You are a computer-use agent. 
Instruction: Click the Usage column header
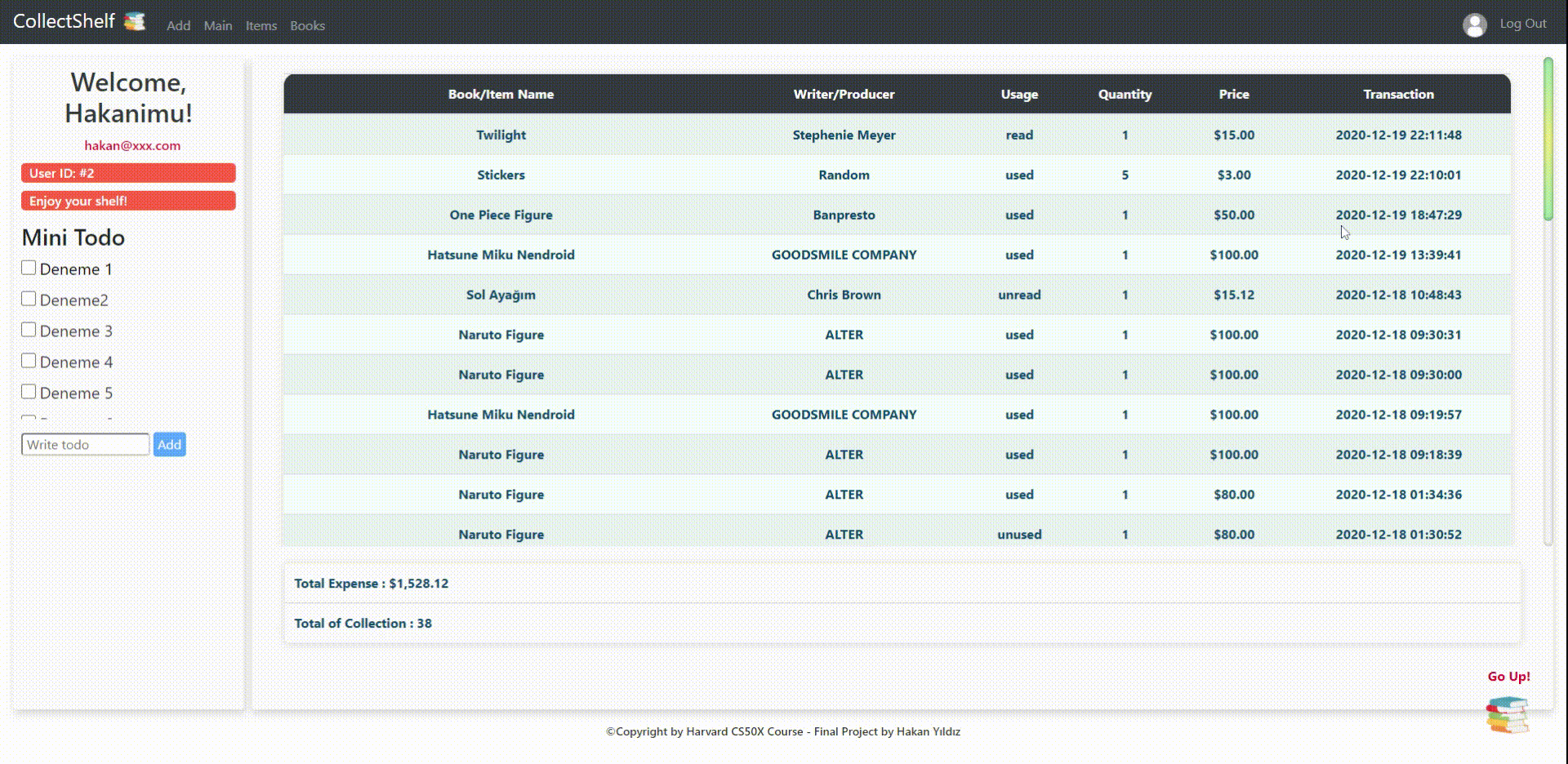coord(1019,94)
